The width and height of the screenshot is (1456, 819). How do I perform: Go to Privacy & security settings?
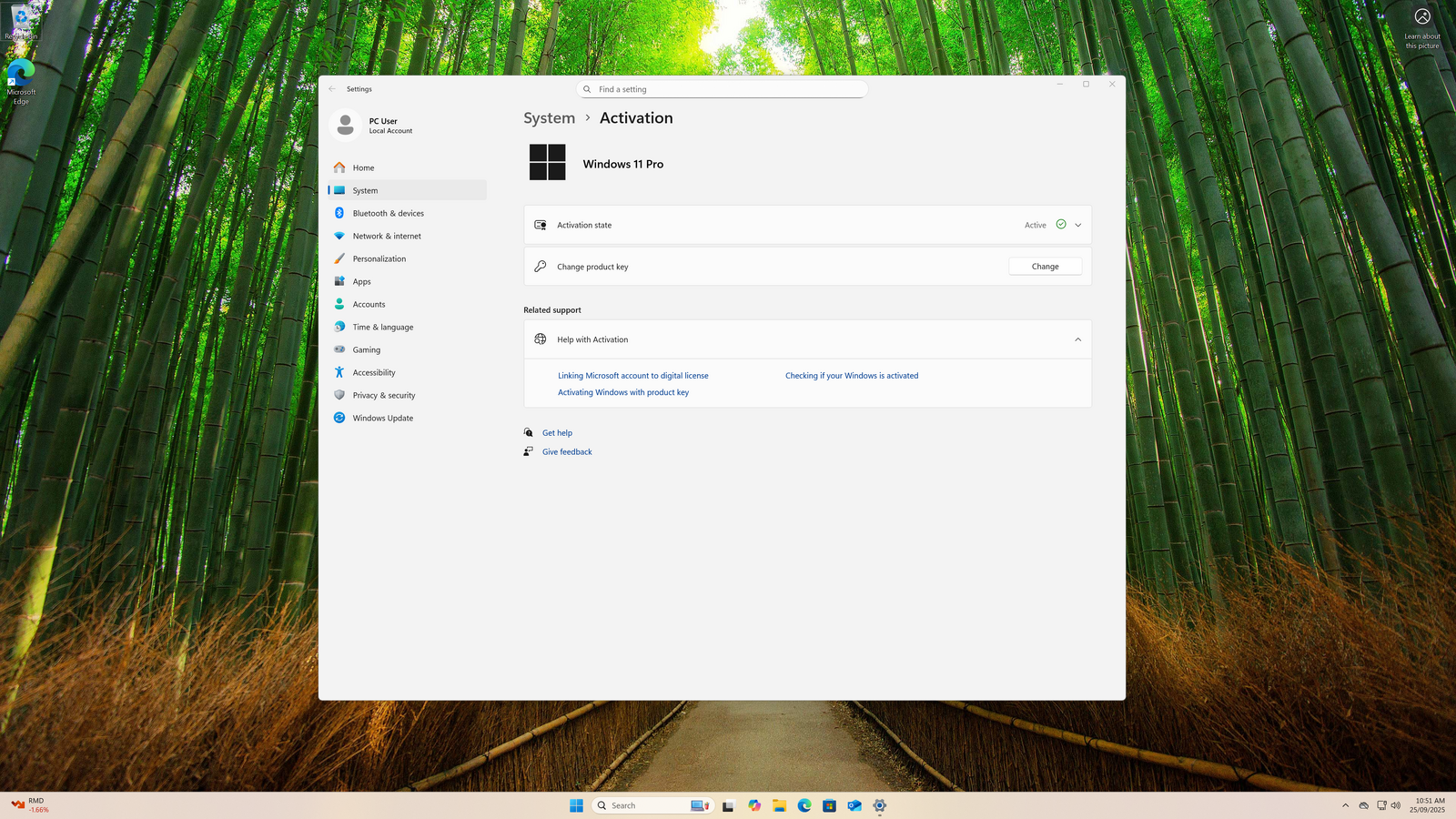[383, 395]
